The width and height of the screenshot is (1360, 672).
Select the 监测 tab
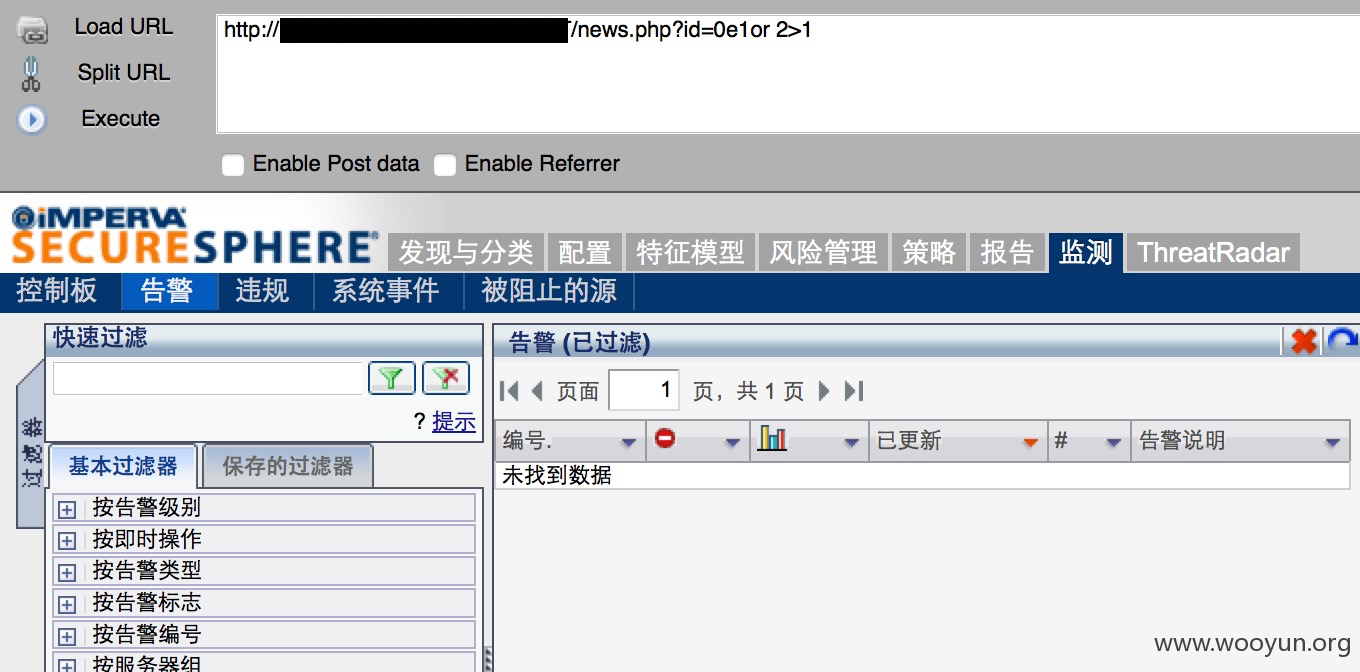coord(1086,253)
